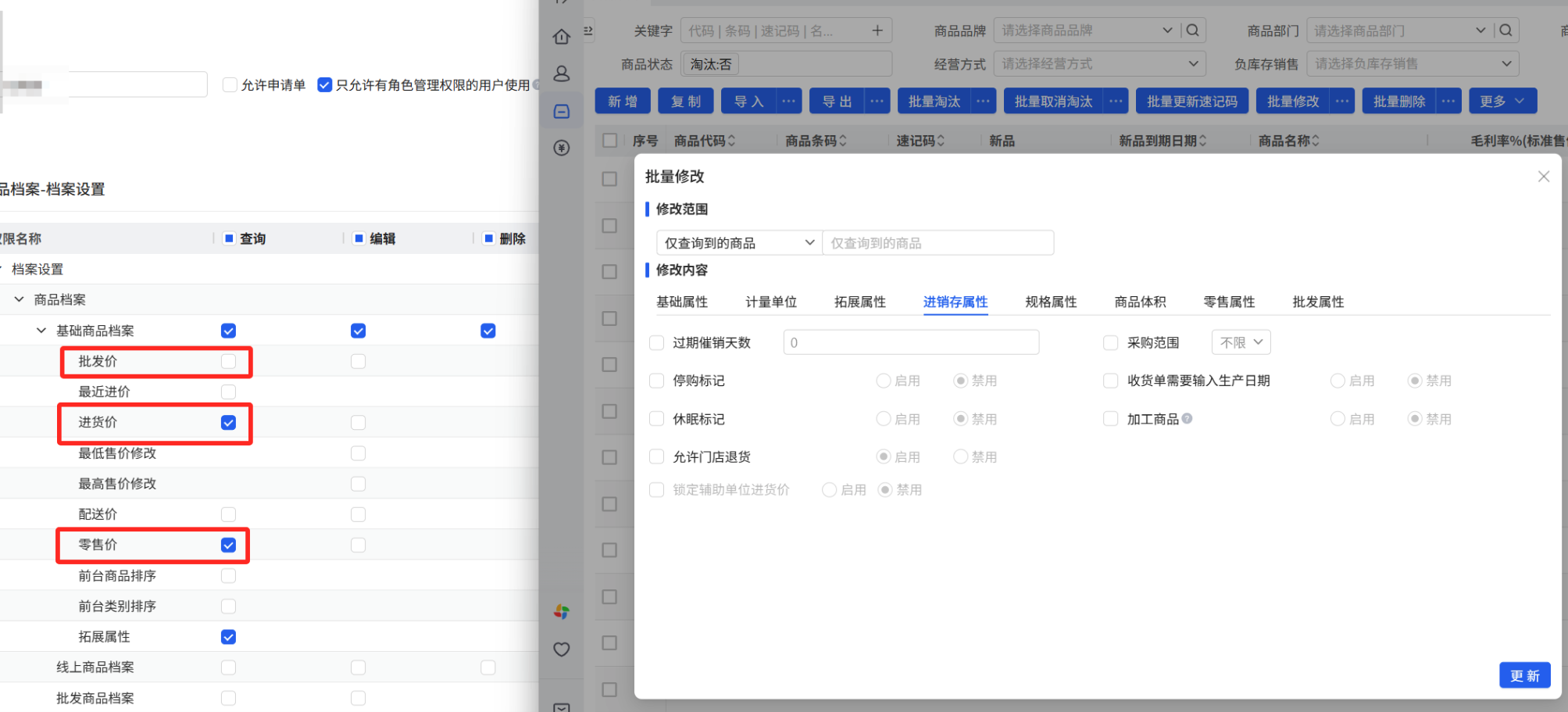Viewport: 1568px width, 712px height.
Task: Switch to 规格属性 tab
Action: pyautogui.click(x=1051, y=302)
